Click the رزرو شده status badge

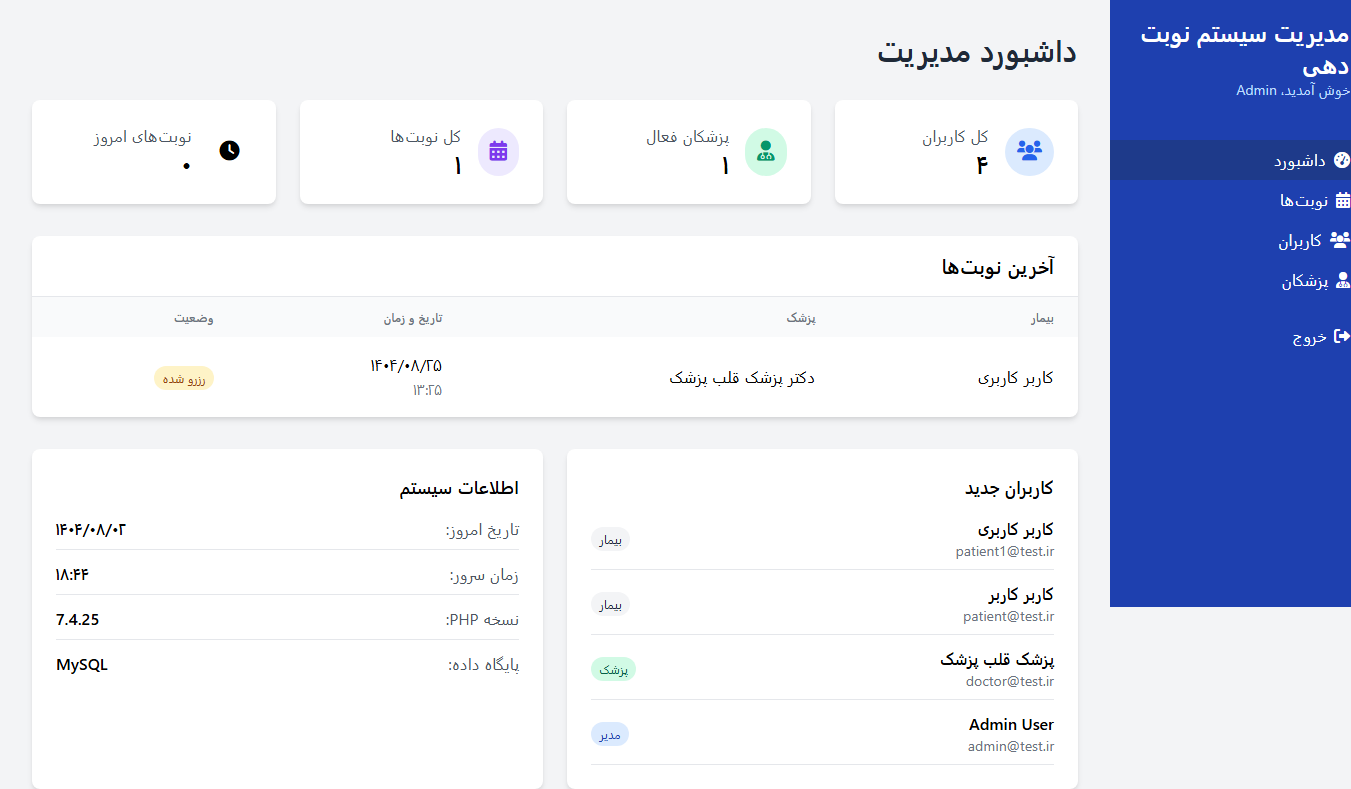point(184,378)
